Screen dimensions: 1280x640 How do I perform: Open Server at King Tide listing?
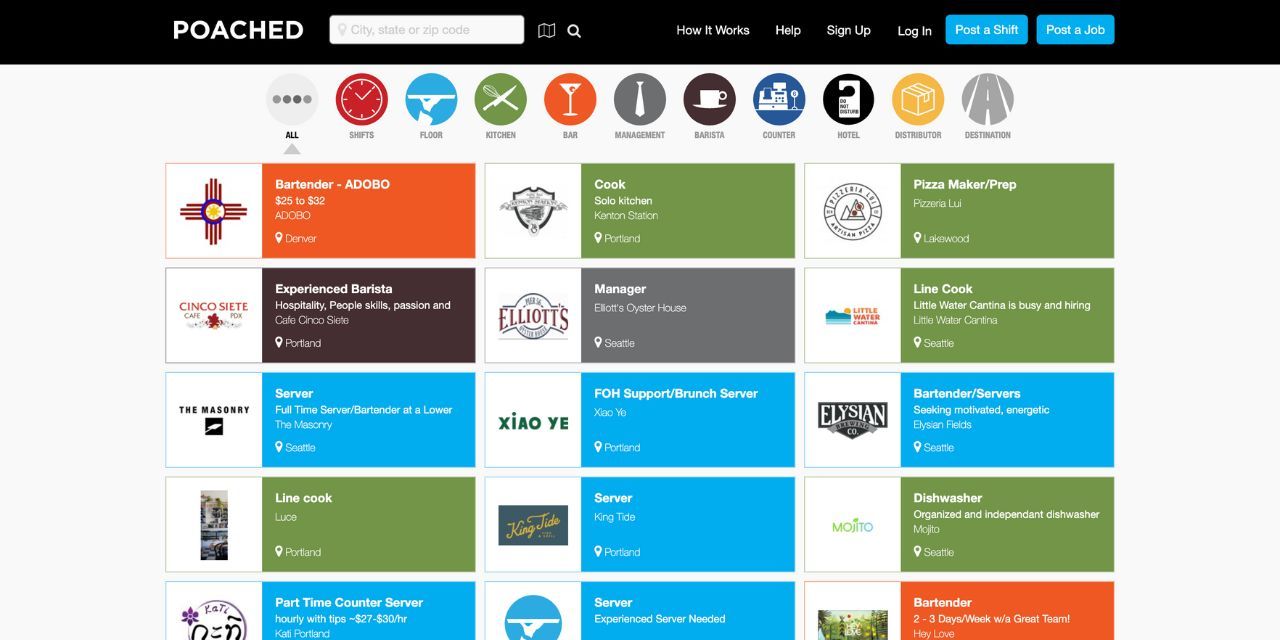click(640, 524)
